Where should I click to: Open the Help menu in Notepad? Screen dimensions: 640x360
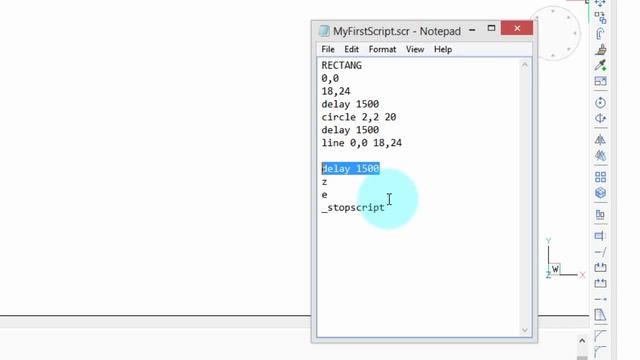tap(442, 49)
